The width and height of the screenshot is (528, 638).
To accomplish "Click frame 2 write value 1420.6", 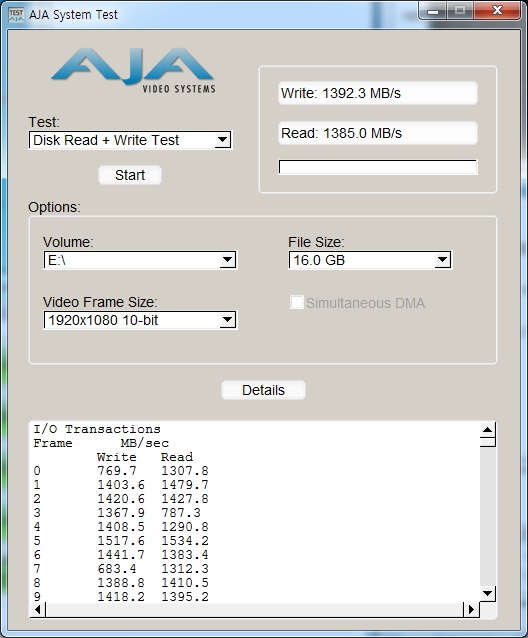I will coord(121,498).
